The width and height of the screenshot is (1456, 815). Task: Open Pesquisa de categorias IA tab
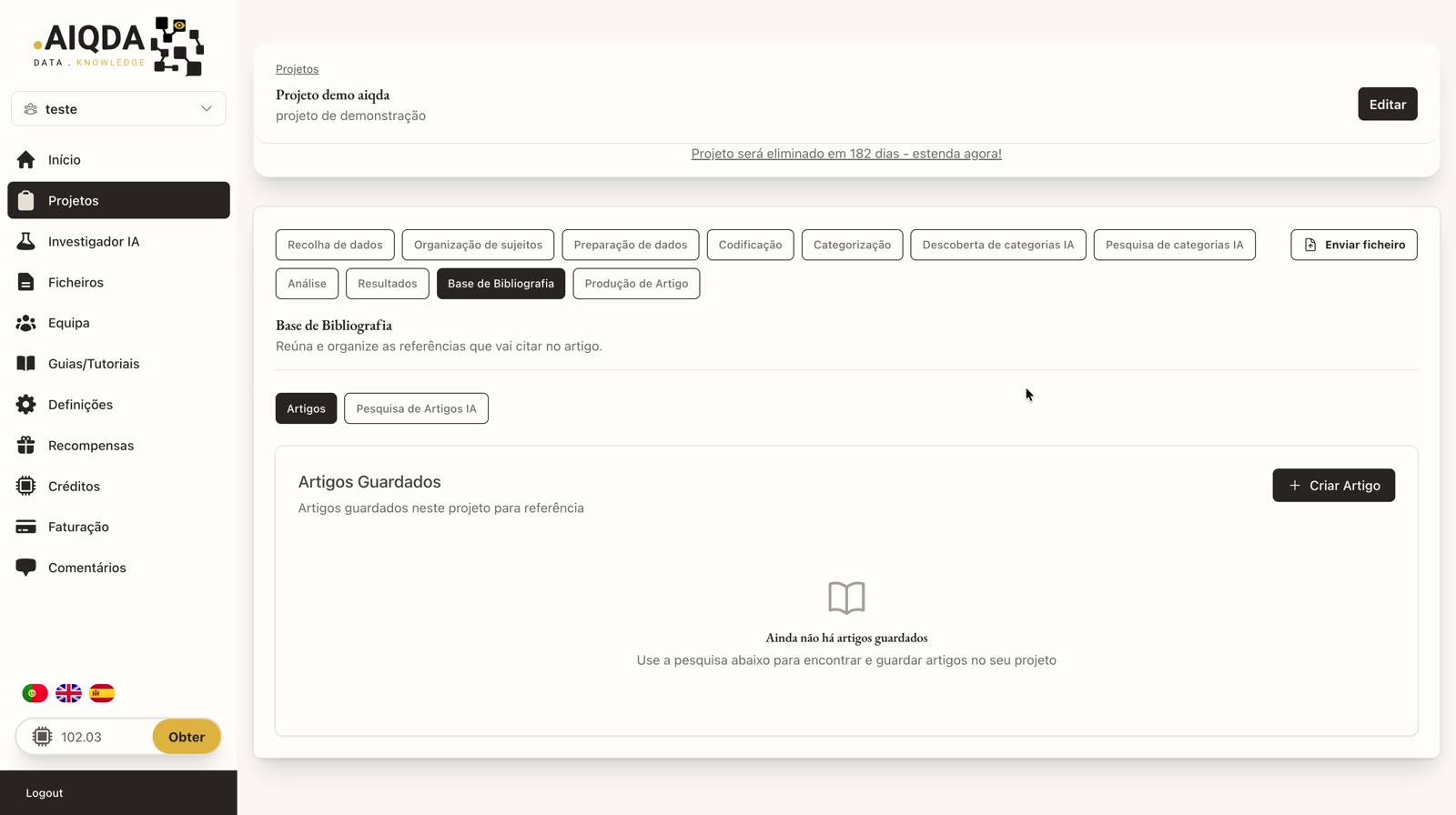click(x=1174, y=245)
